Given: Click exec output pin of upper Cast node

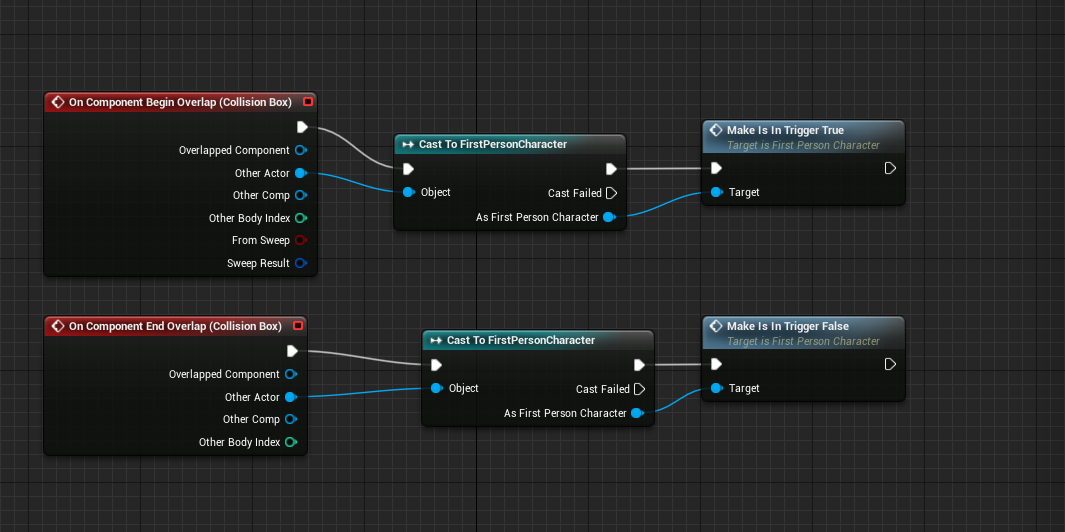Looking at the screenshot, I should click(x=611, y=169).
